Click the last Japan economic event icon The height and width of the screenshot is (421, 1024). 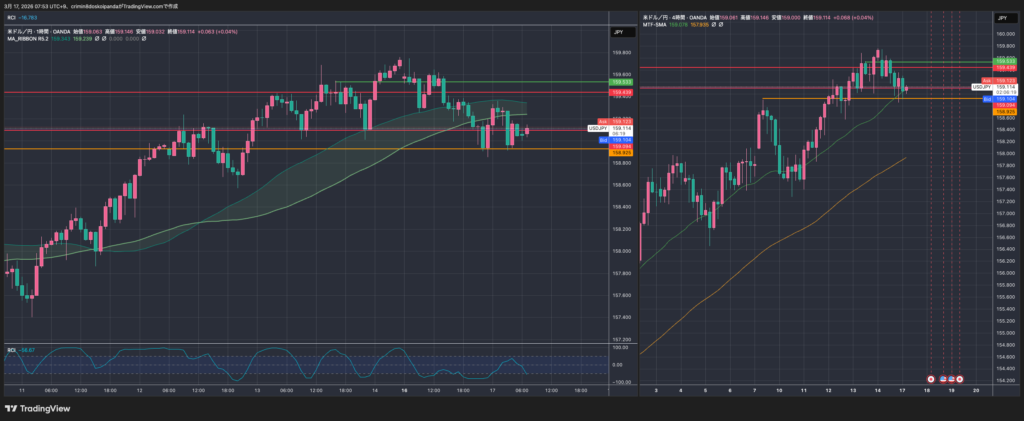click(x=959, y=379)
